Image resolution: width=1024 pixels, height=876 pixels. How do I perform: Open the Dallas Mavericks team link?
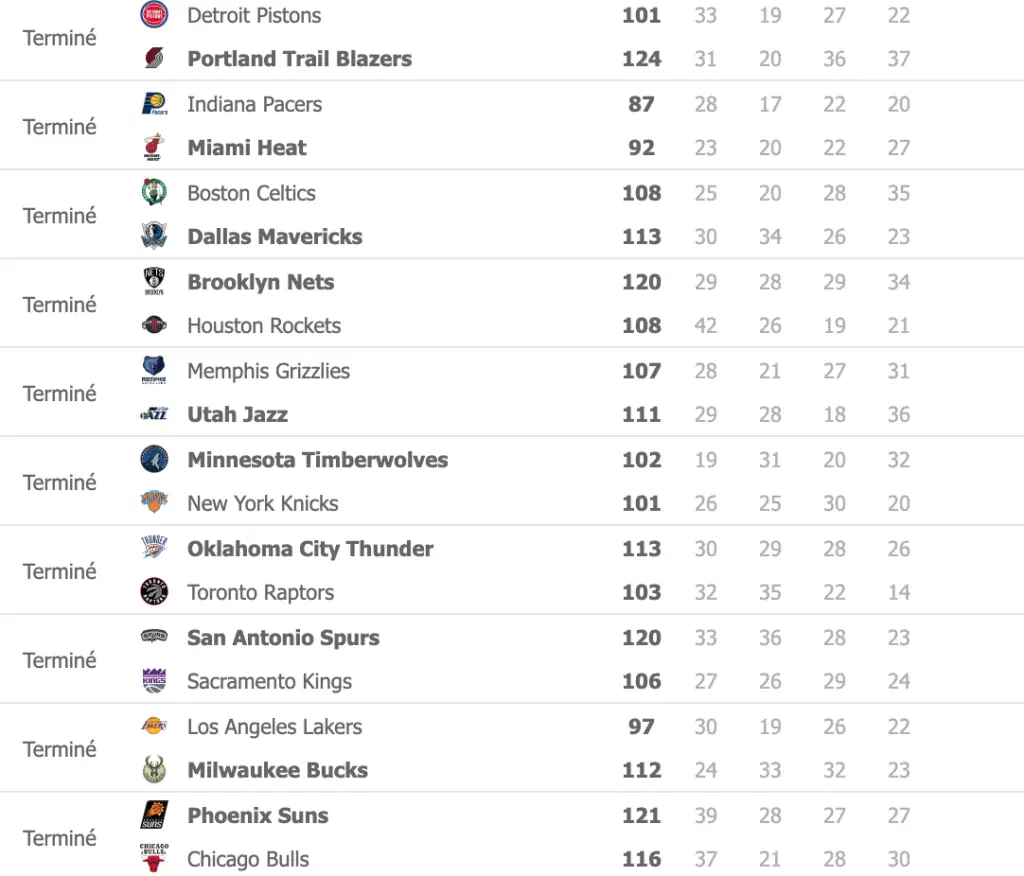(275, 237)
